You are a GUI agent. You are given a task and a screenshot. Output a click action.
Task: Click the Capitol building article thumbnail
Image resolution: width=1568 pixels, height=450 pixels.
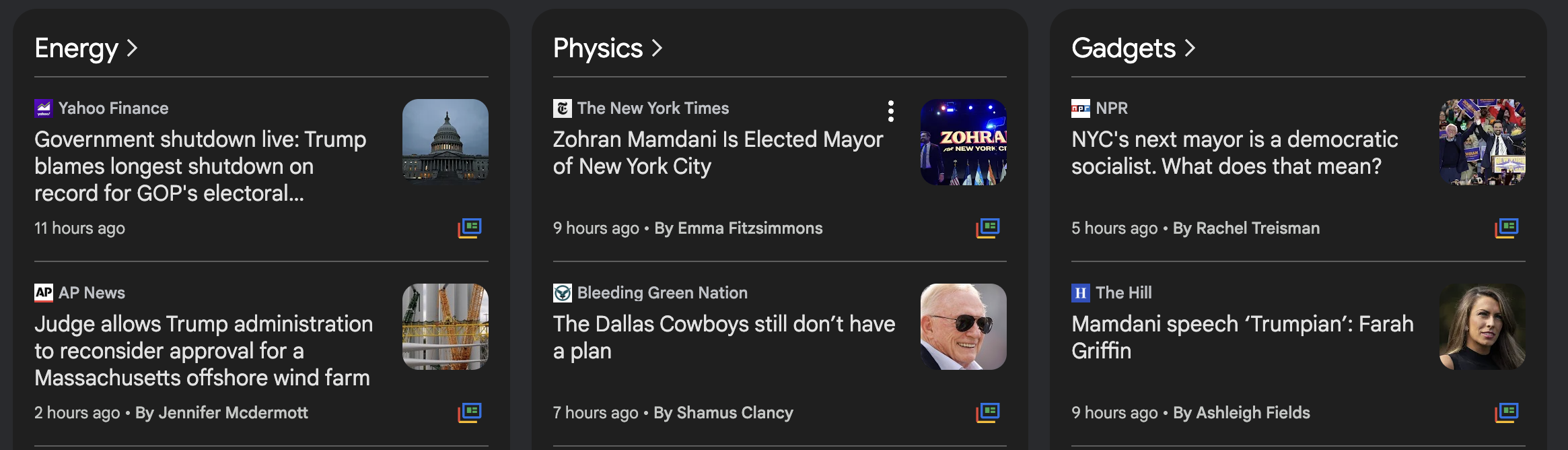coord(446,141)
